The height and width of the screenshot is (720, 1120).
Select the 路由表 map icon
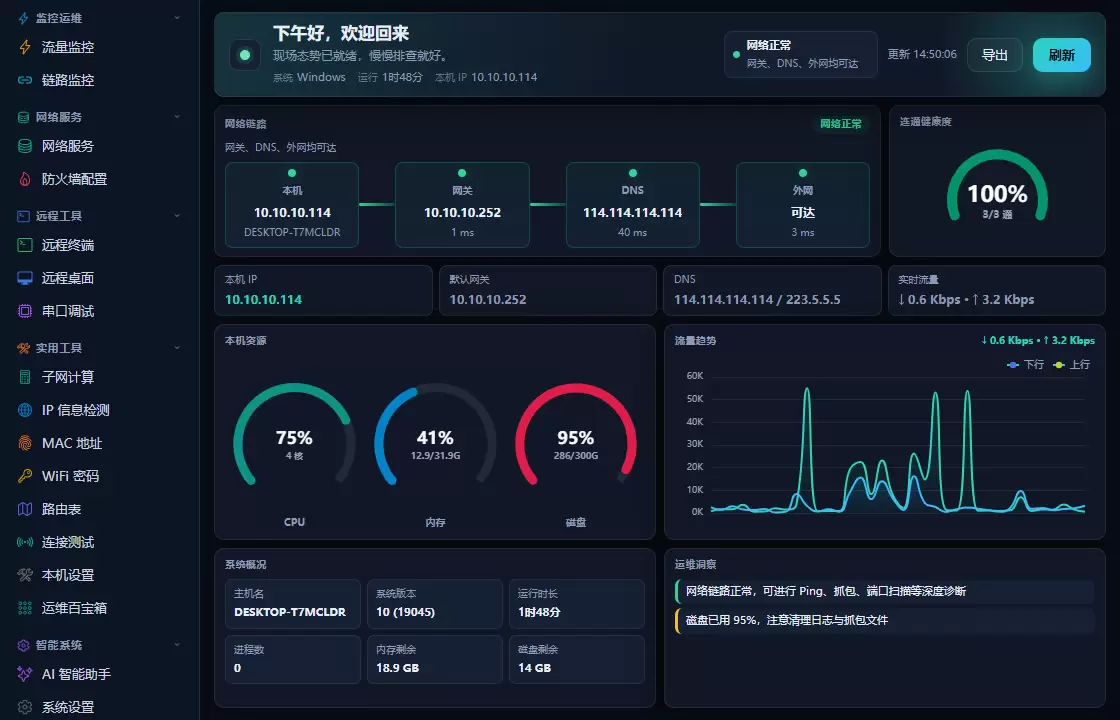25,509
